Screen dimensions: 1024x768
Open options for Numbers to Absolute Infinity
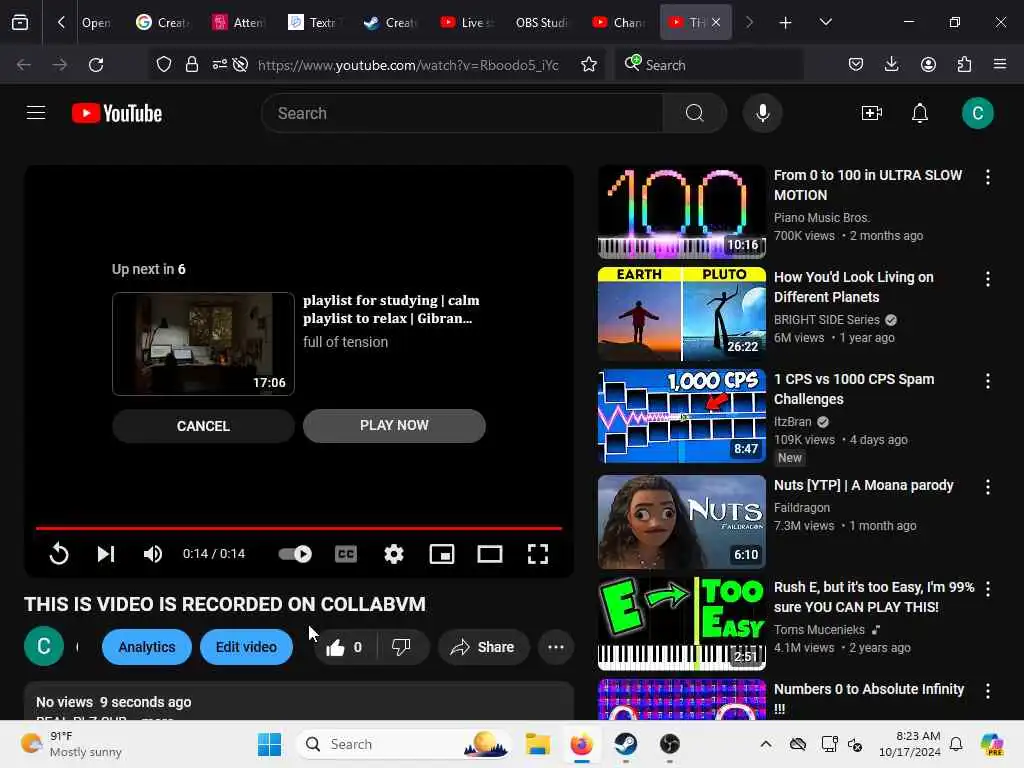(x=987, y=690)
